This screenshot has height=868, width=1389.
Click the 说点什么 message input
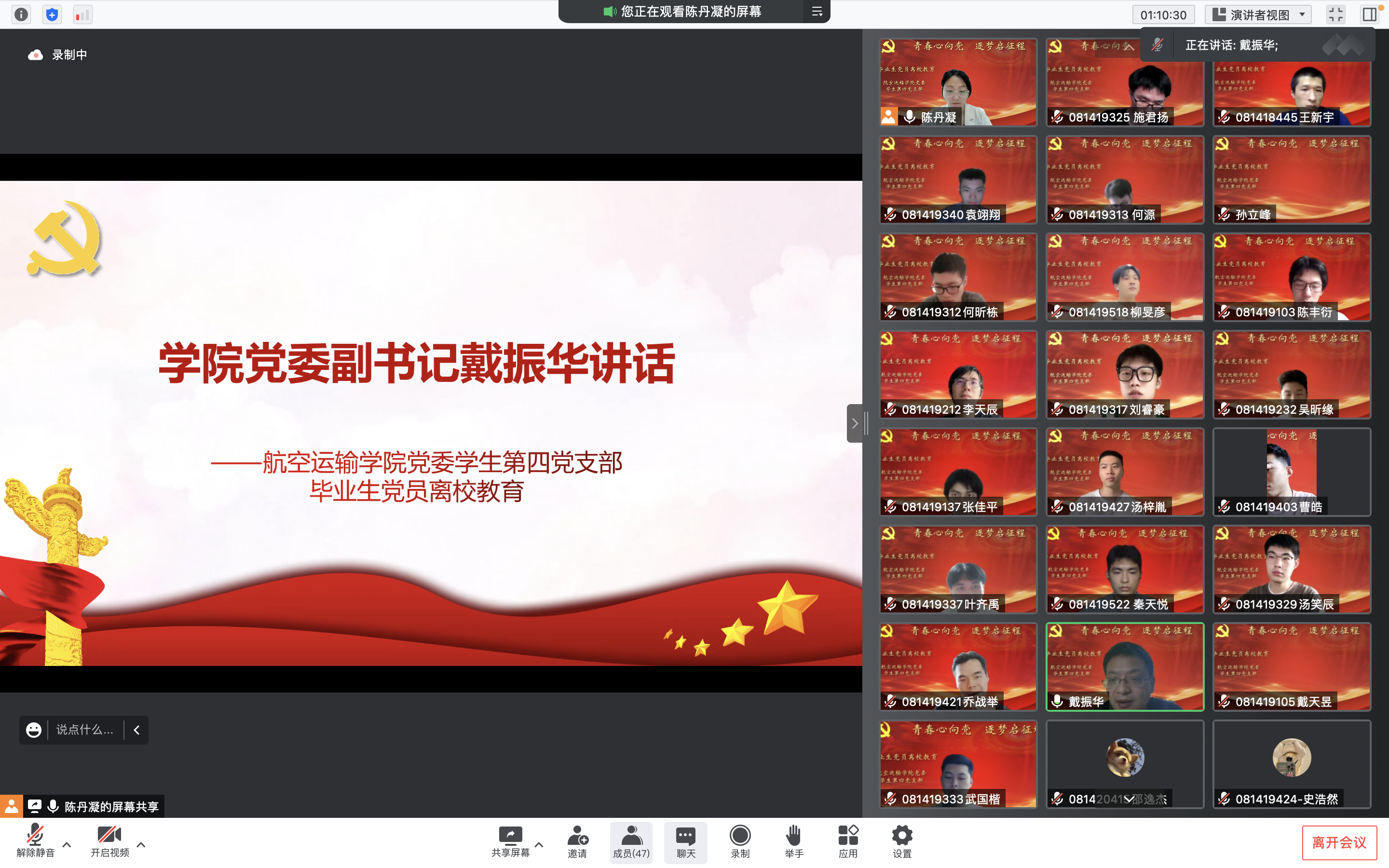click(84, 730)
